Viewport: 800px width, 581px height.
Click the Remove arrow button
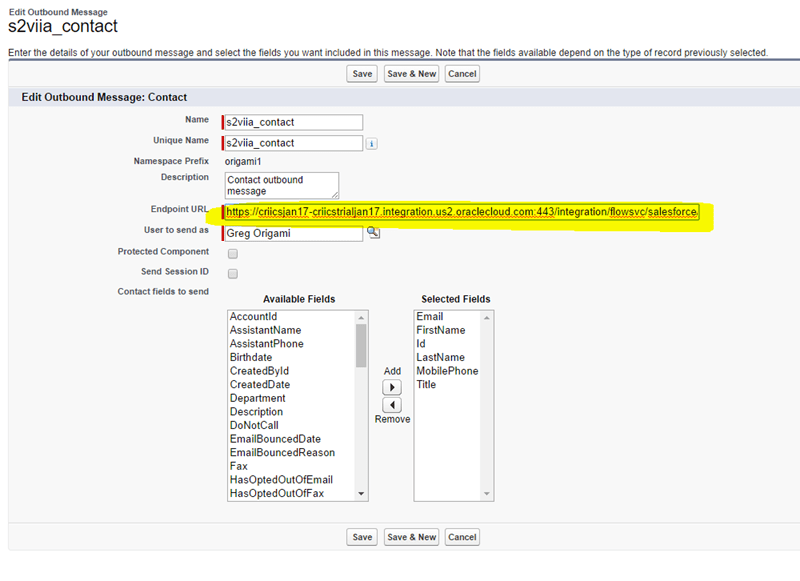point(392,405)
